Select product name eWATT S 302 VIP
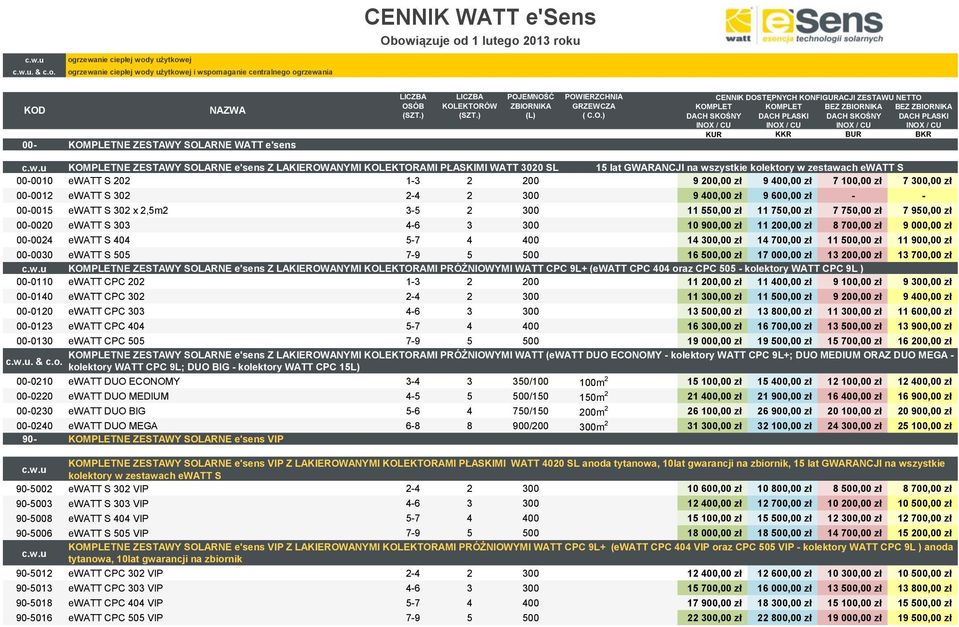The image size is (959, 627). 108,489
